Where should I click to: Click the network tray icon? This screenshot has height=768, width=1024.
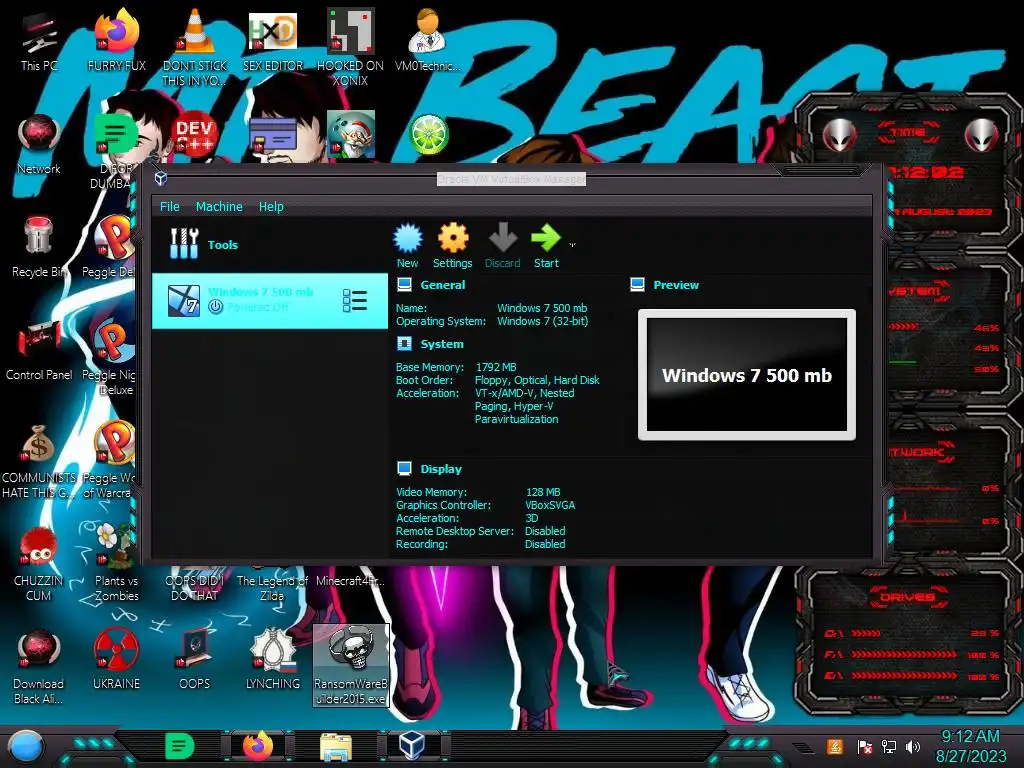[x=889, y=746]
